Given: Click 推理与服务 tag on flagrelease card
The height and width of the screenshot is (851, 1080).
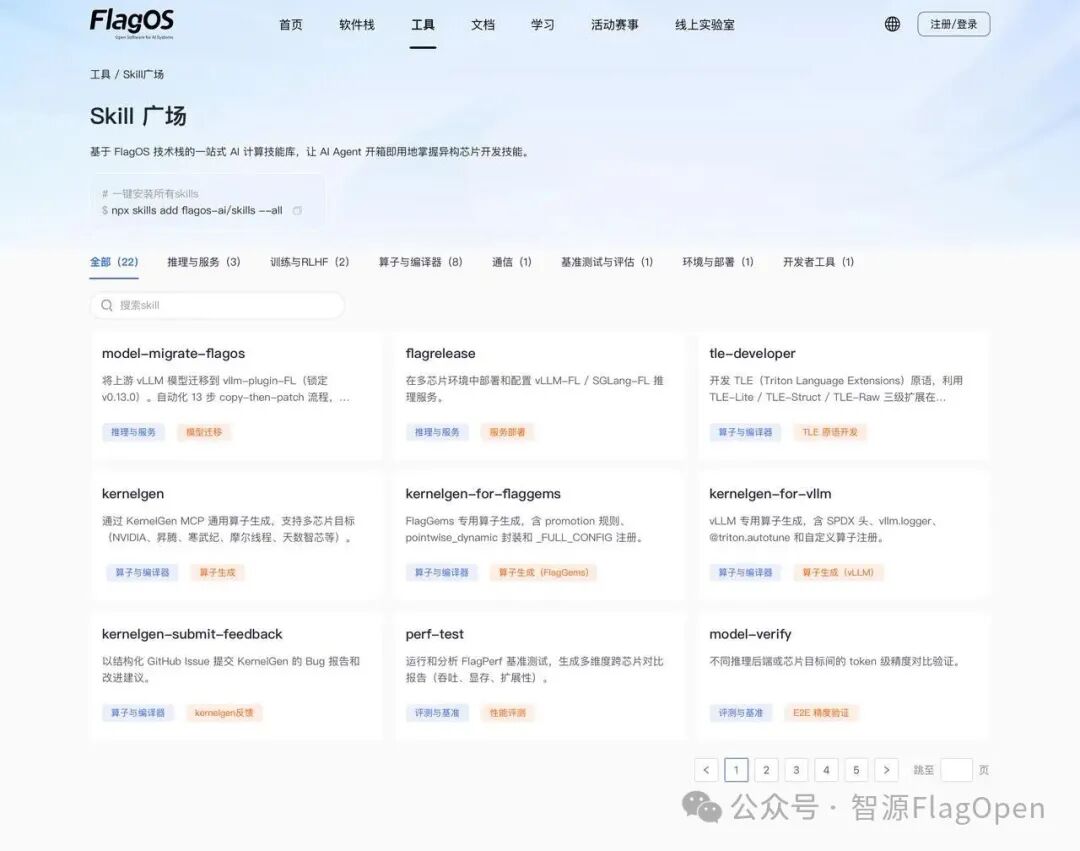Looking at the screenshot, I should [437, 432].
